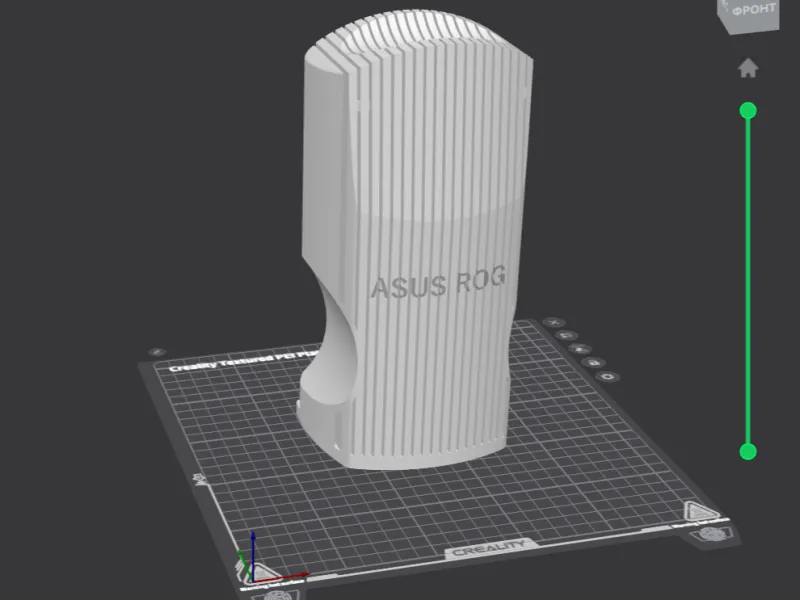Click the blue Z axis arrow
800x600 pixels.
tap(253, 554)
